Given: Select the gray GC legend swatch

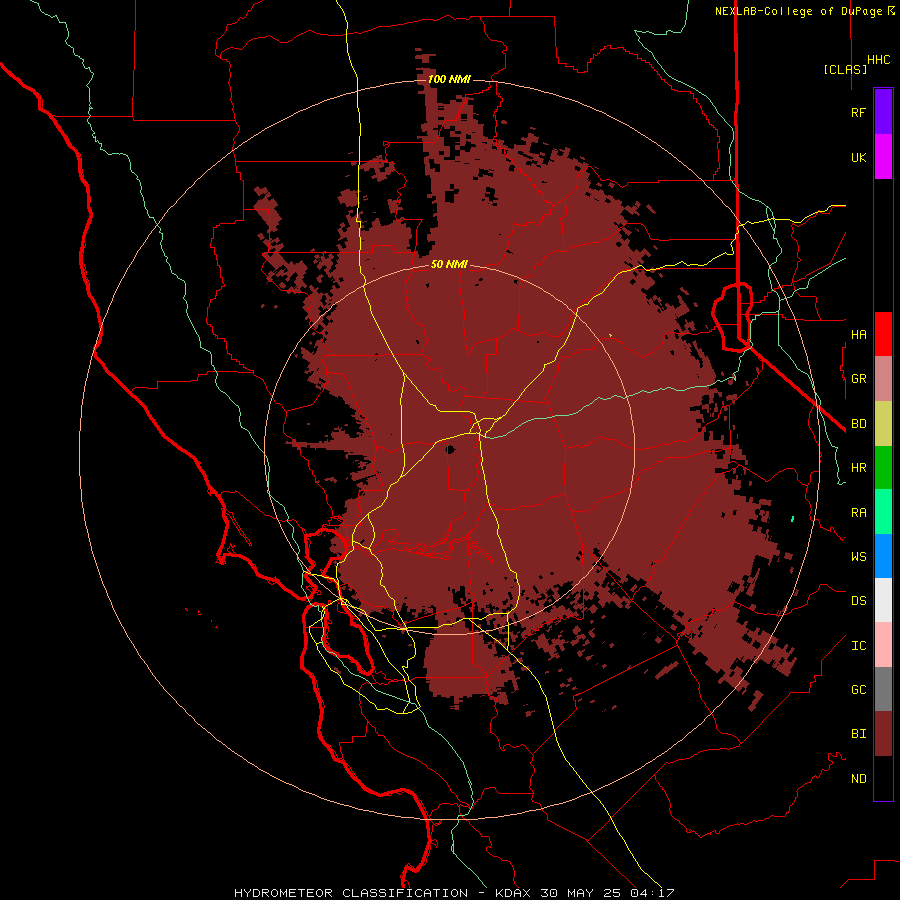Looking at the screenshot, I should point(883,689).
